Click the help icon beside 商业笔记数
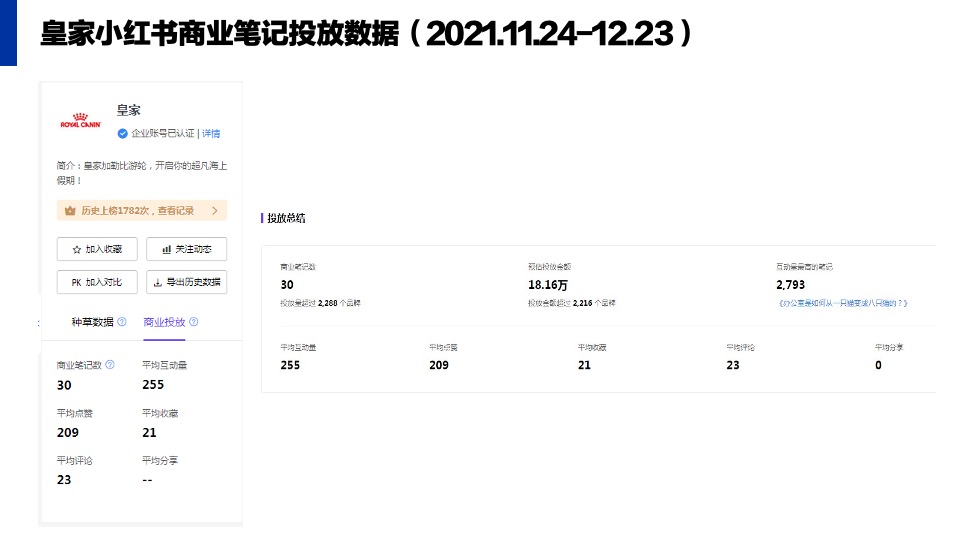The height and width of the screenshot is (540, 960). pos(110,365)
